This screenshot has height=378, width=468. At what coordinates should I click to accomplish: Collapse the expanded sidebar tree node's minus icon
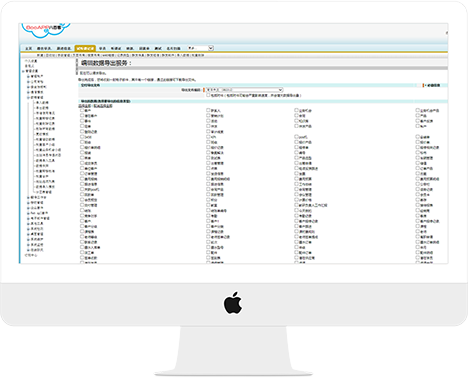28,97
